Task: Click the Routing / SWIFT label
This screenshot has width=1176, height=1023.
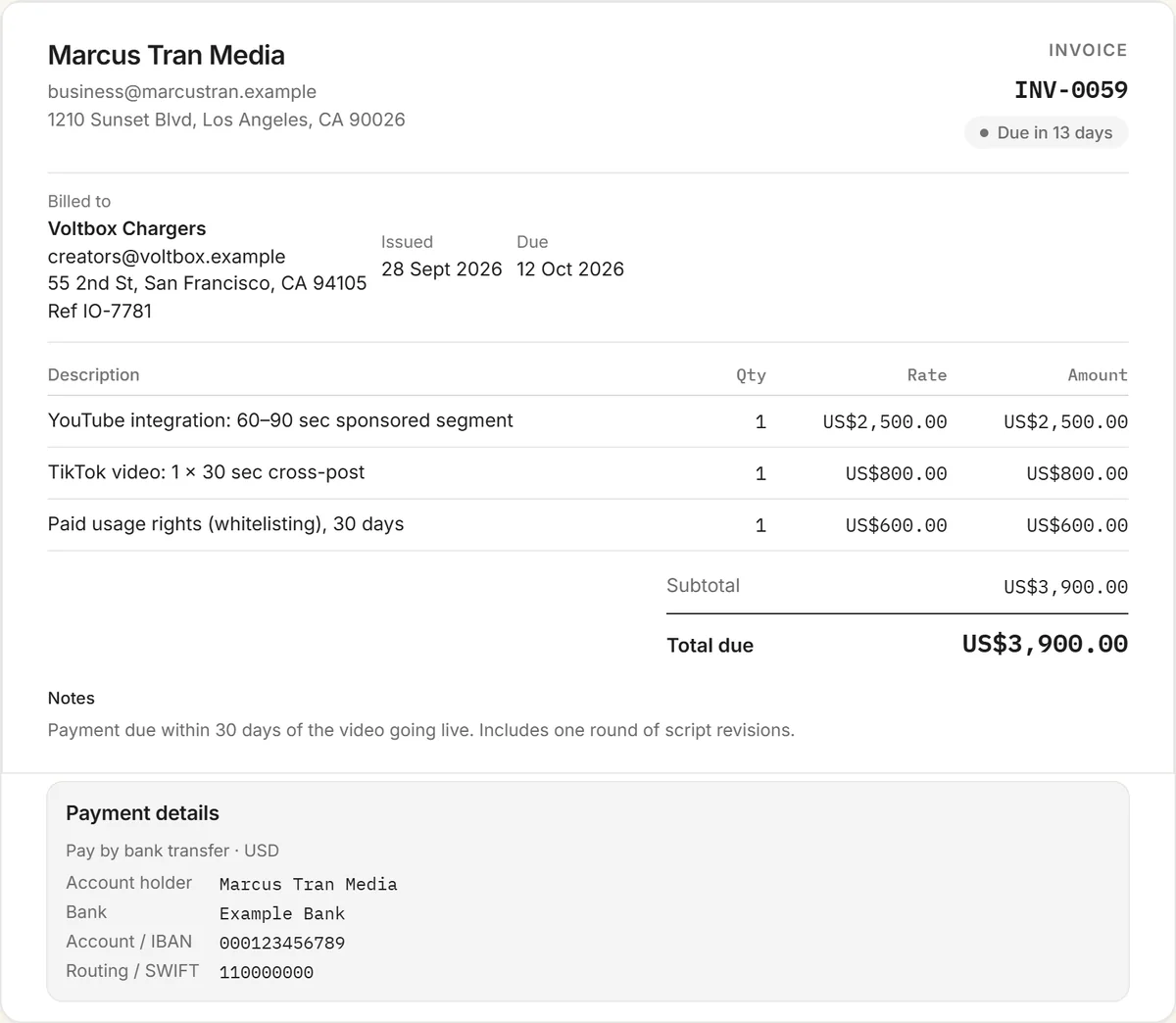Action: coord(132,971)
